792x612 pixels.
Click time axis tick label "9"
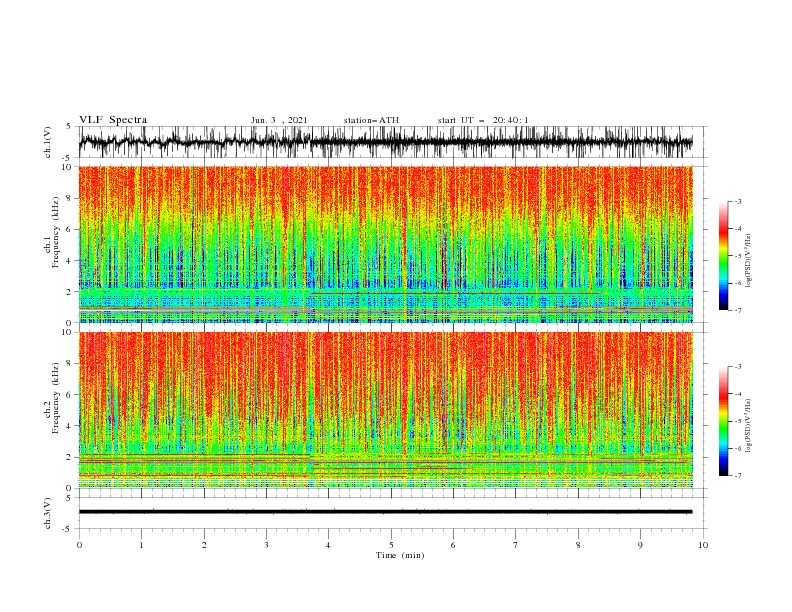click(640, 545)
